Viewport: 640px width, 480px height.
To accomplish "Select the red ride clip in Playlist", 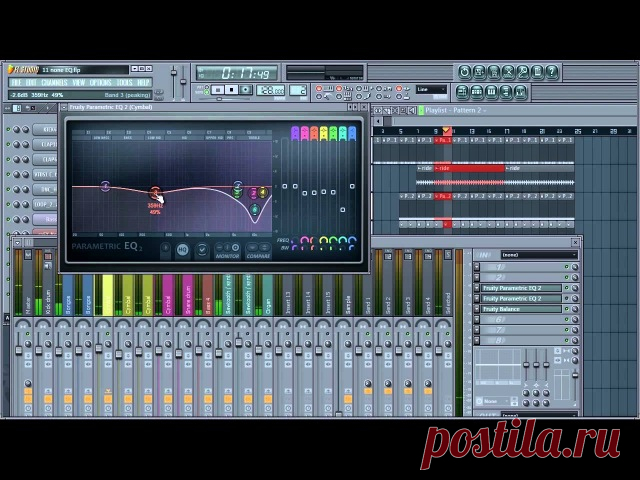I will [470, 168].
